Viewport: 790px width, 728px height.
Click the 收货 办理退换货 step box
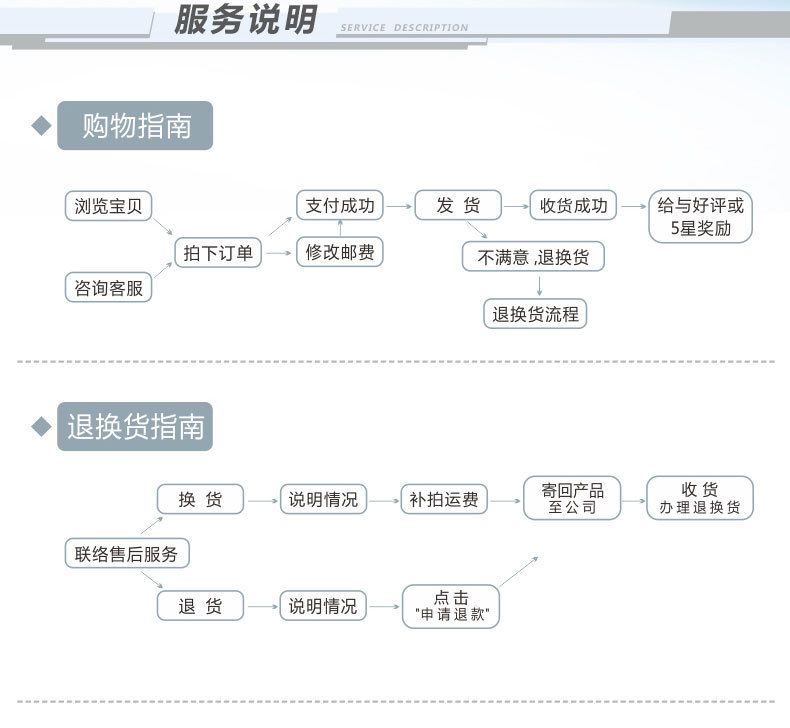click(x=700, y=498)
